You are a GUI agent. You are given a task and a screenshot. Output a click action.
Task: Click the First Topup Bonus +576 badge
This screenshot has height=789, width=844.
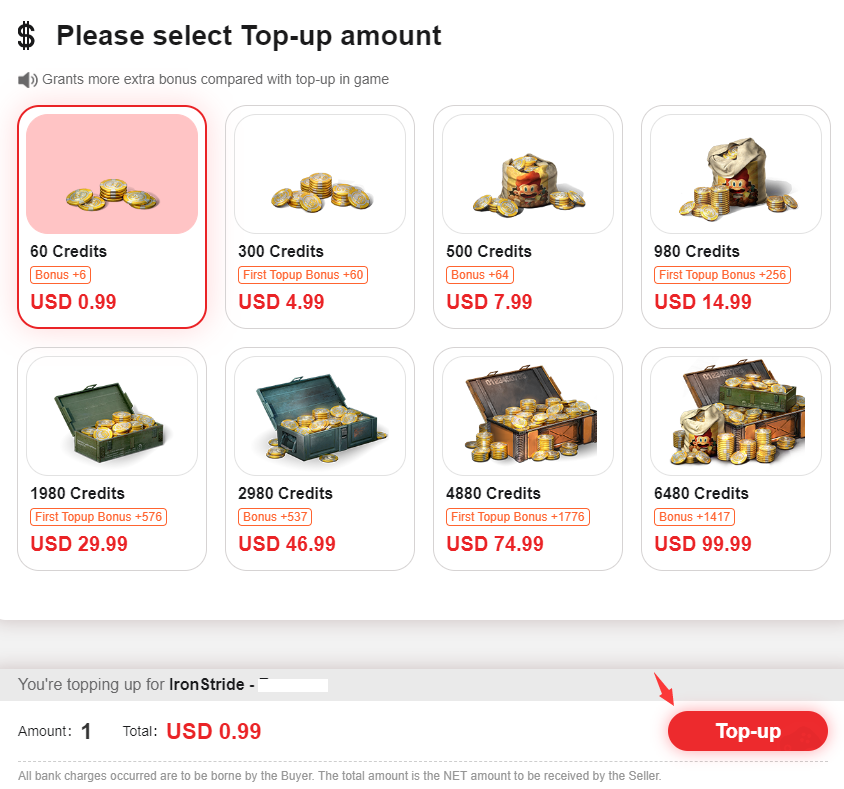pyautogui.click(x=99, y=517)
